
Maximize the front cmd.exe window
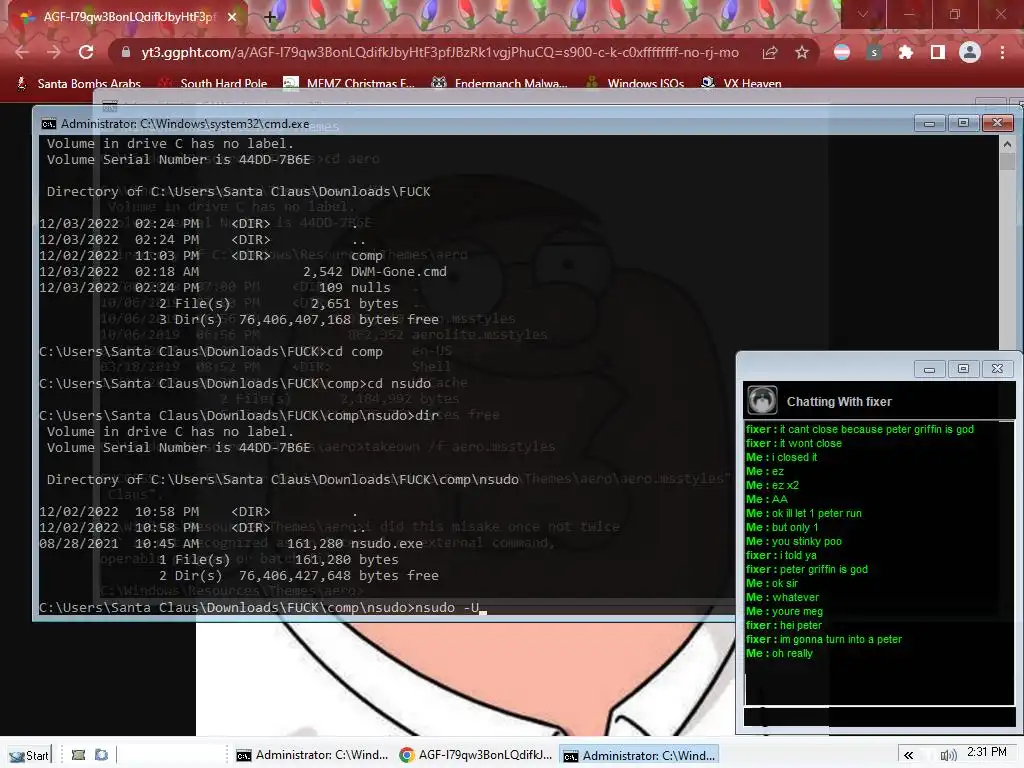coord(963,123)
